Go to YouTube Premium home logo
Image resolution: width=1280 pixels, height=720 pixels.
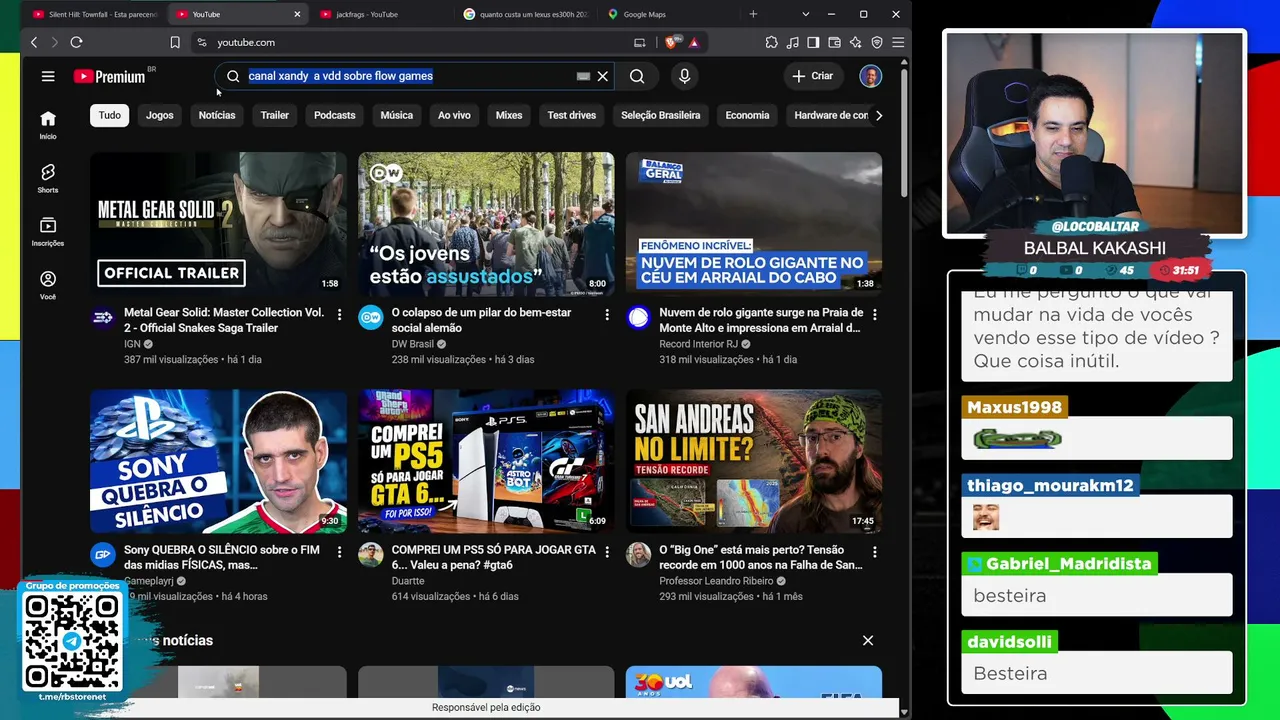point(110,76)
